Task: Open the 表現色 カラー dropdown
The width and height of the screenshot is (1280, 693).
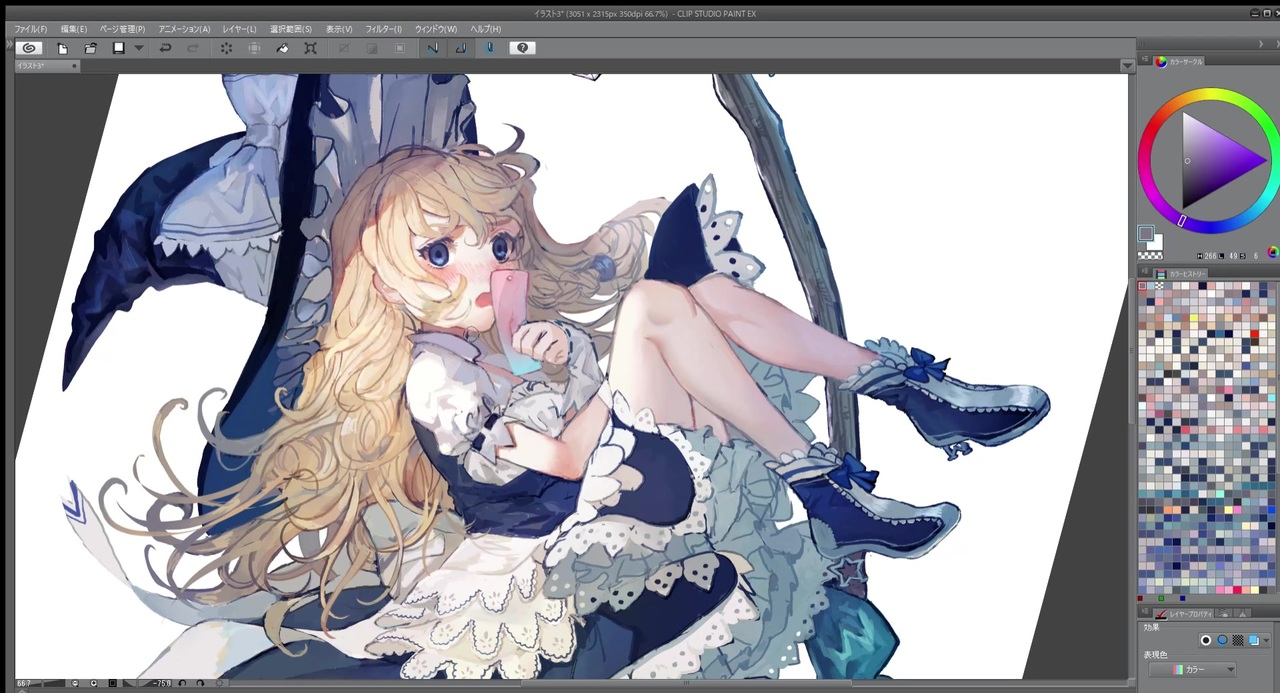Action: tap(1193, 670)
